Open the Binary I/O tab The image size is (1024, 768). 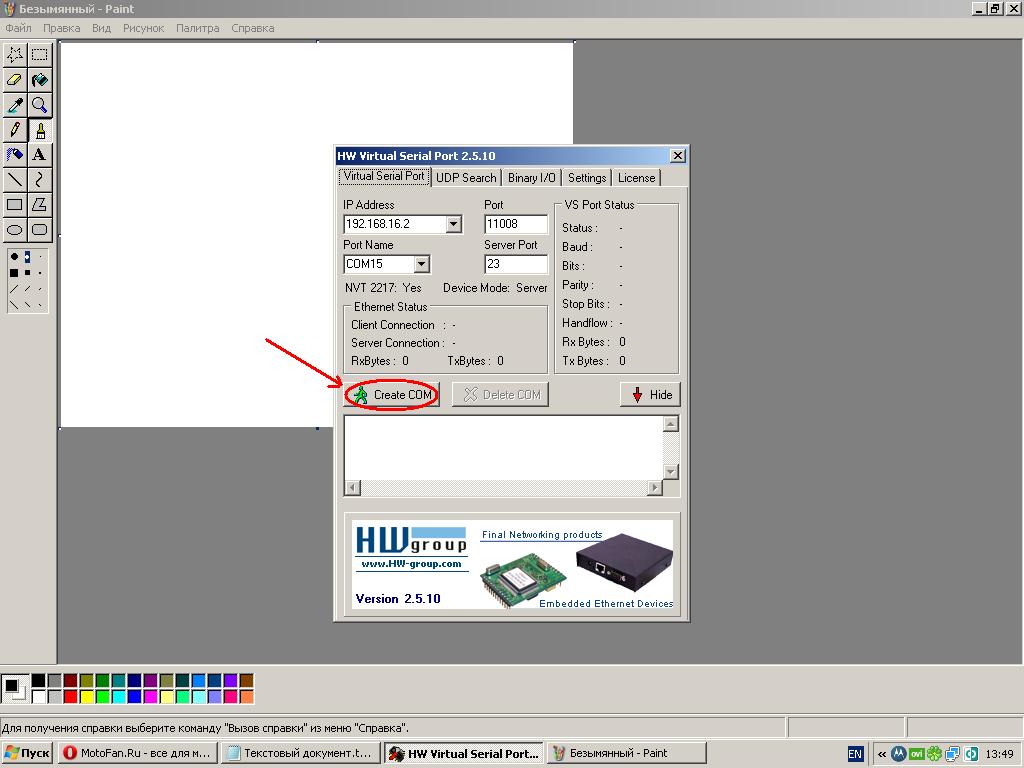click(532, 178)
